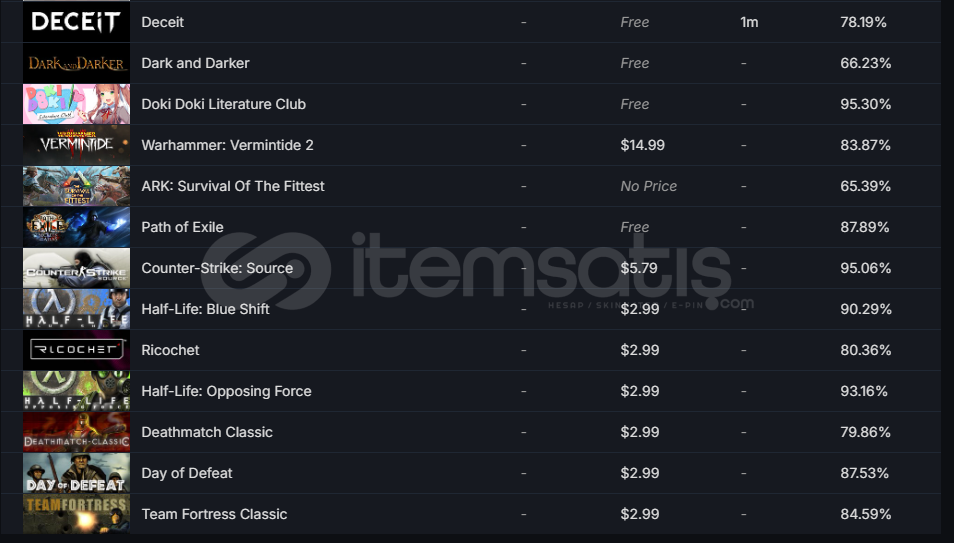Select the Vermintide 2 banner image
The width and height of the screenshot is (954, 543).
pyautogui.click(x=76, y=145)
